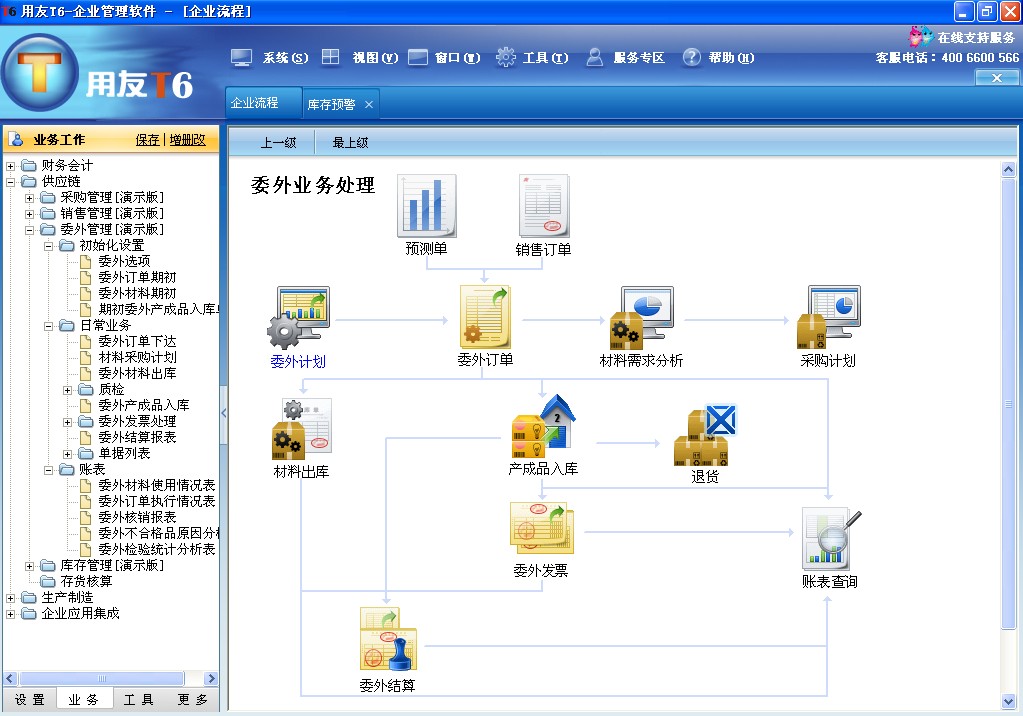Select 委外核销报表 tree item
The width and height of the screenshot is (1023, 716).
point(137,517)
